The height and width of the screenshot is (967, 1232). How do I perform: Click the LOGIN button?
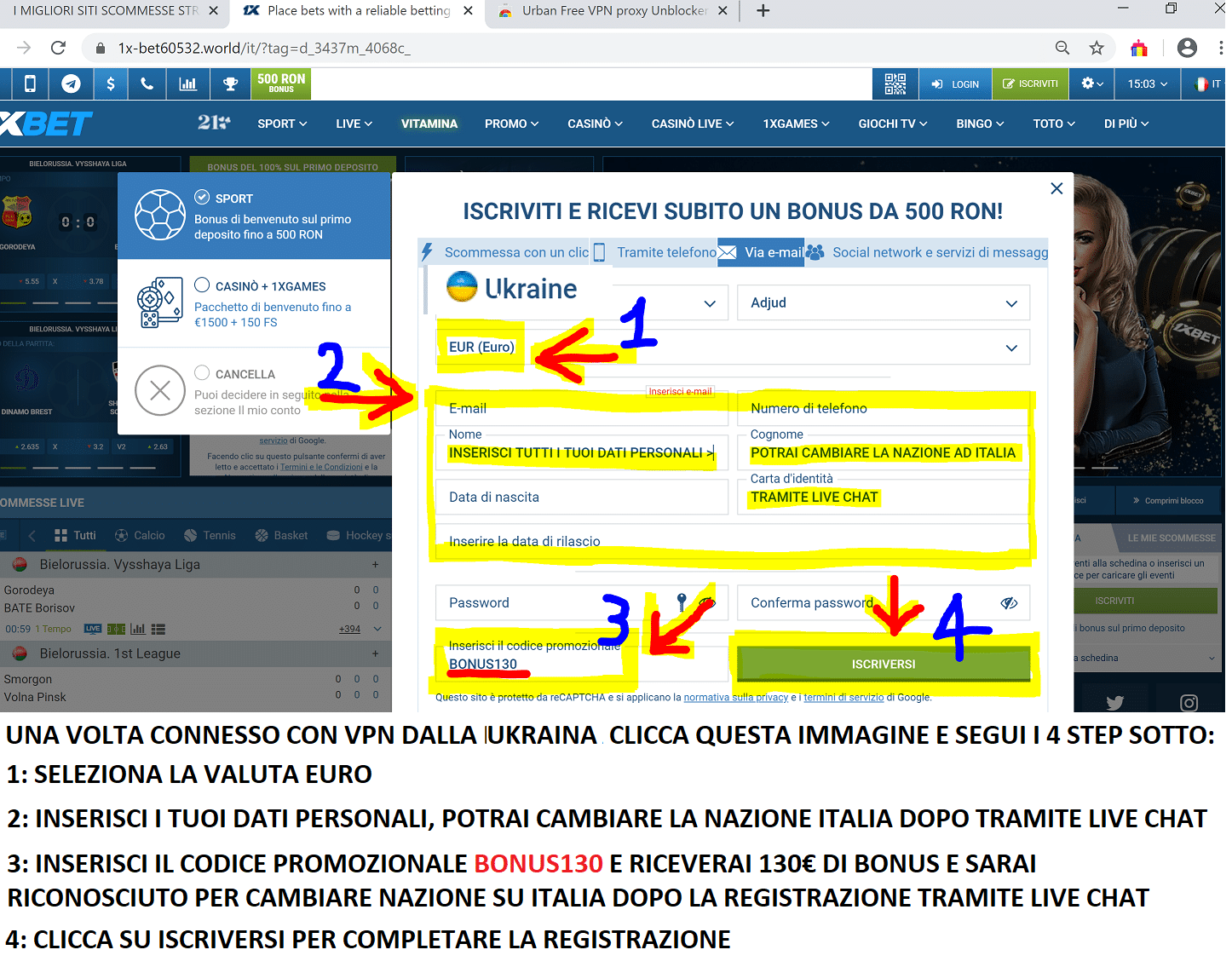tap(955, 84)
